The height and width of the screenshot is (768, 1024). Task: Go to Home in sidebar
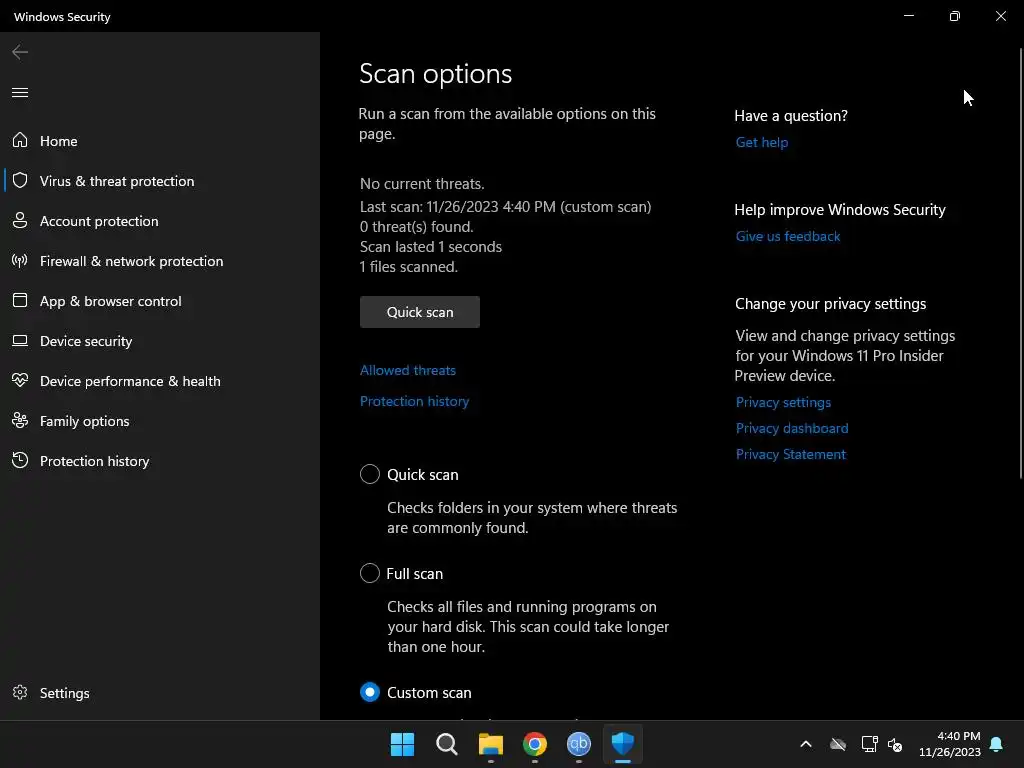tap(160, 140)
